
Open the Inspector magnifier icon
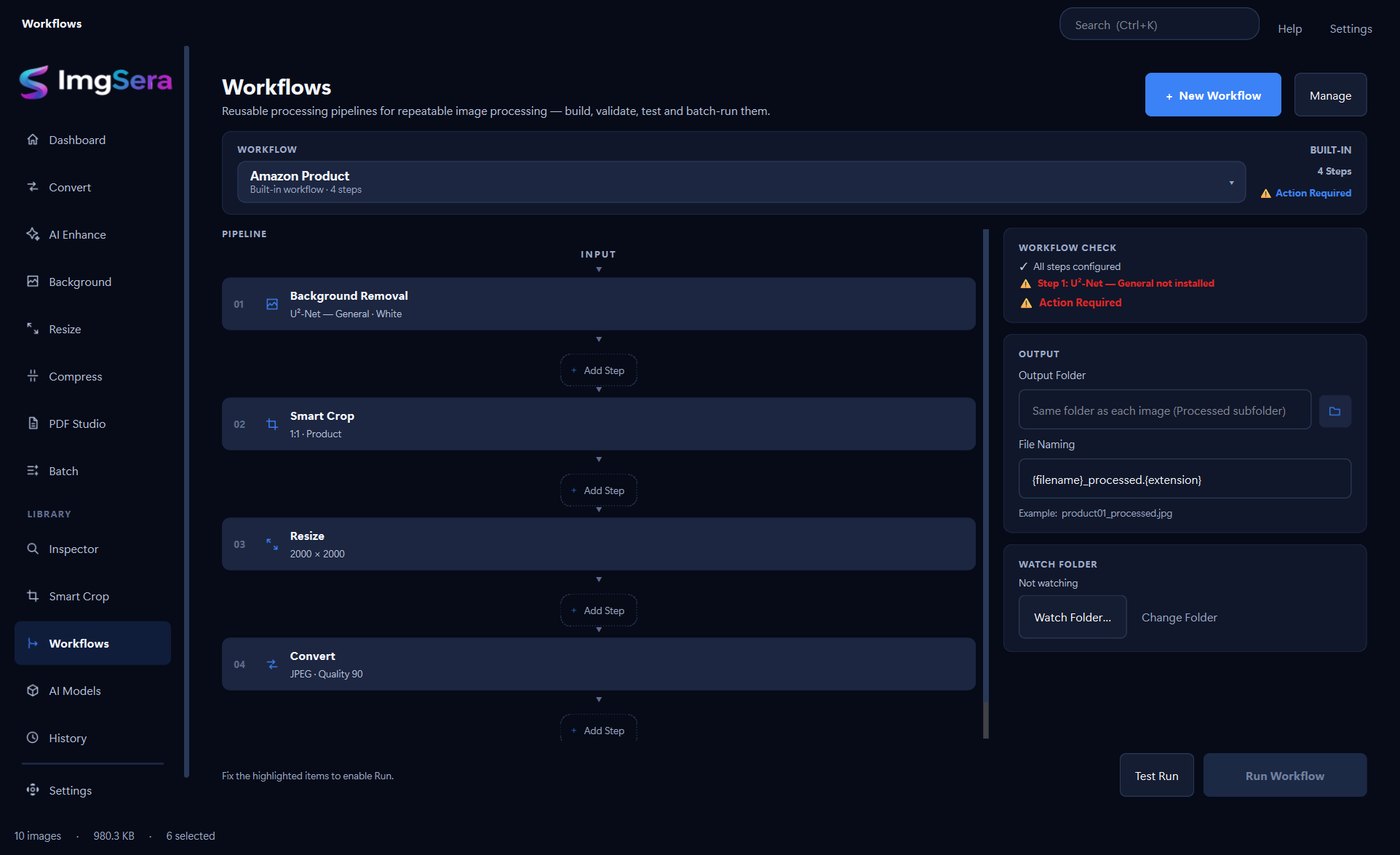point(32,549)
